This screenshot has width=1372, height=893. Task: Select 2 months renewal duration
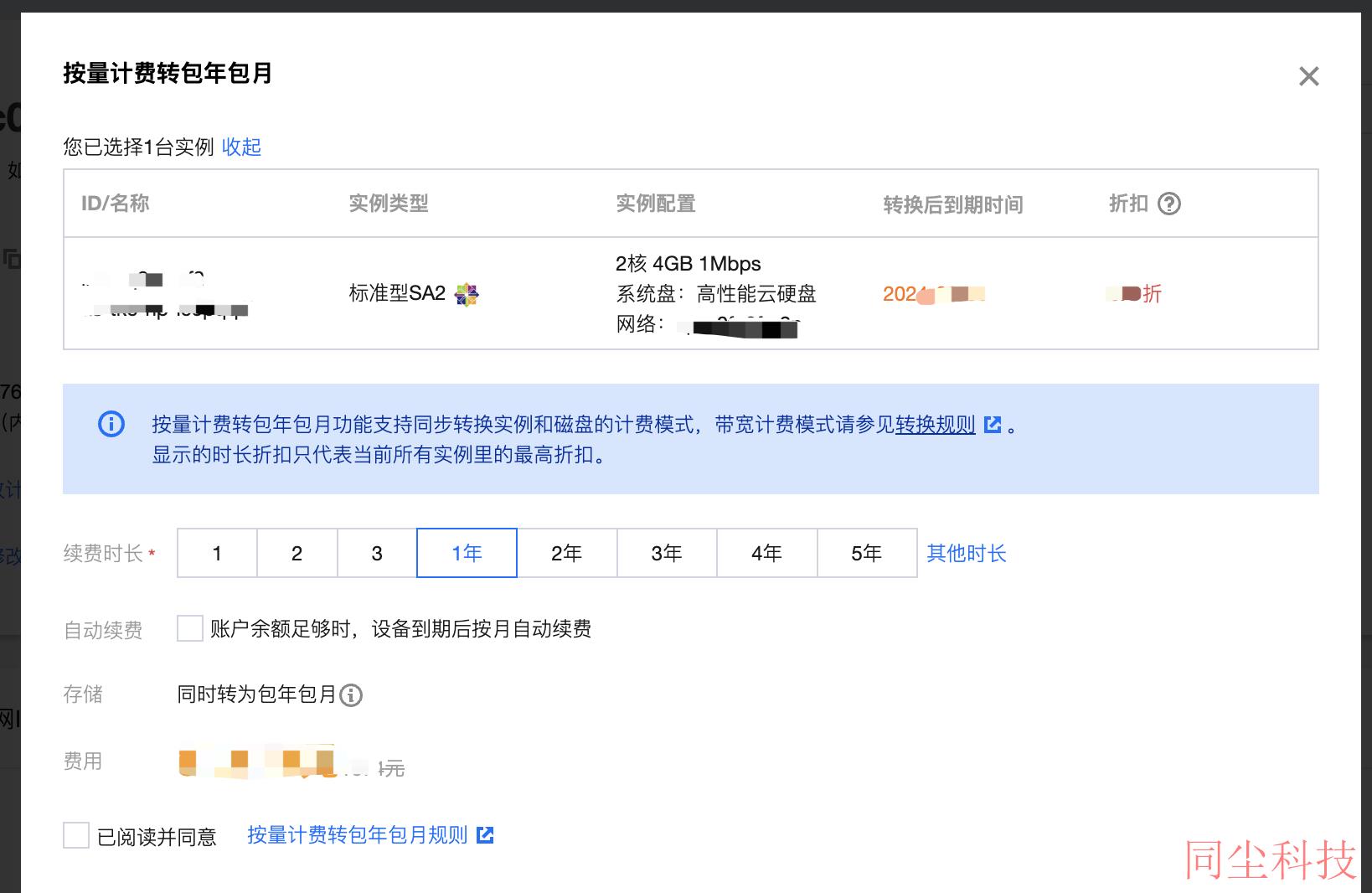(x=297, y=553)
